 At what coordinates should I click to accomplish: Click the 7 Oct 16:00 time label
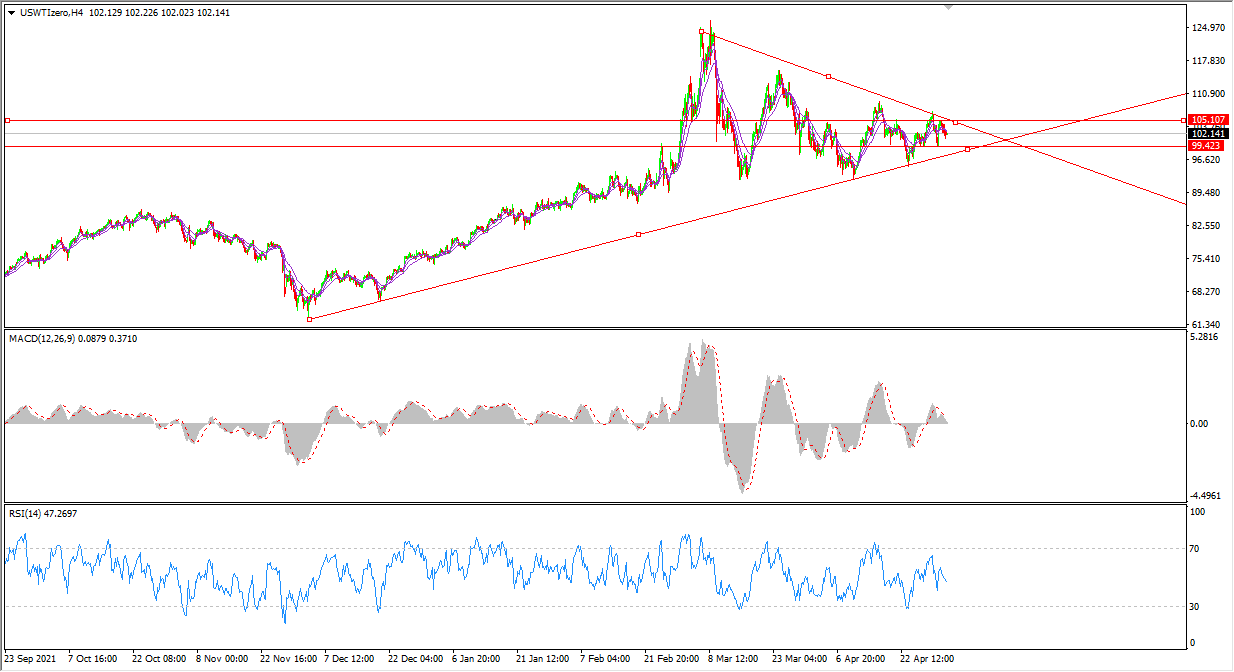coord(95,660)
